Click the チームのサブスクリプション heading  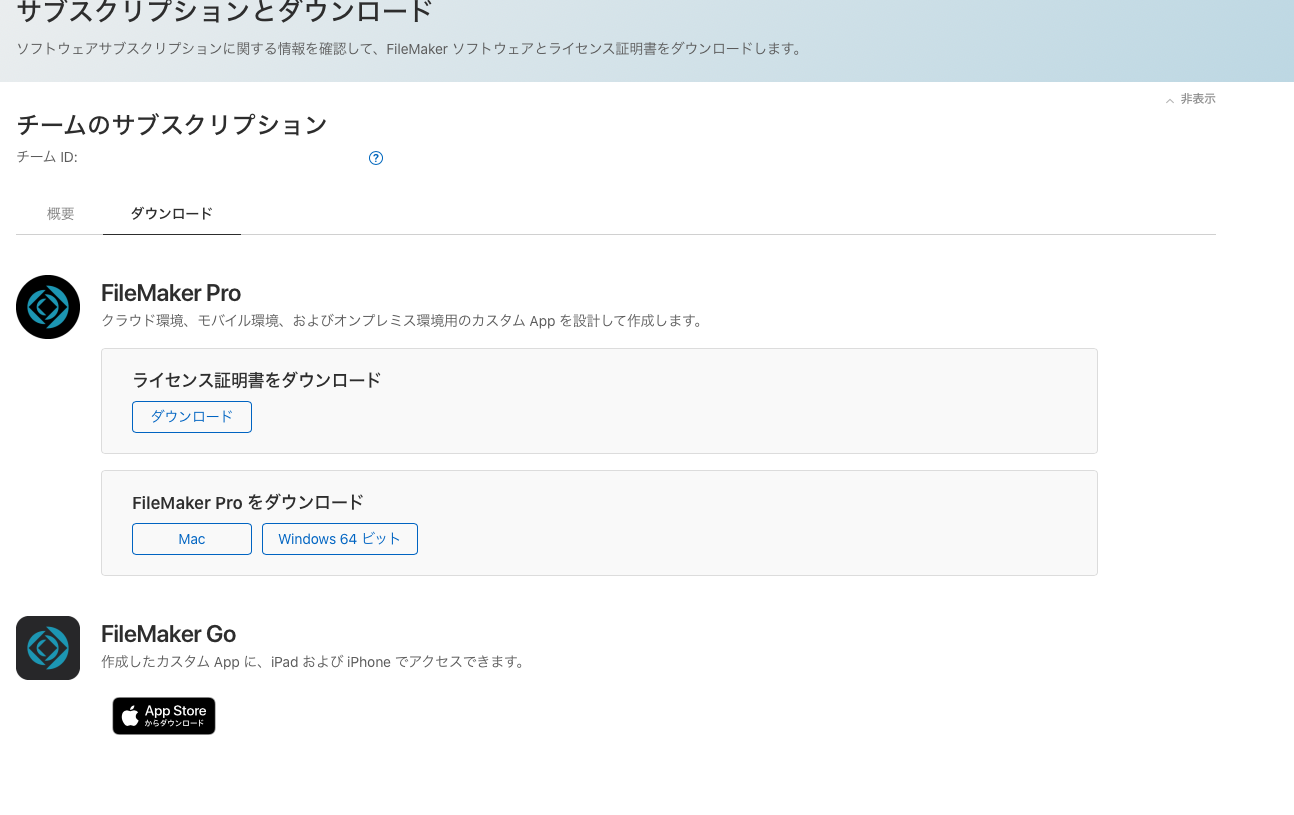[x=172, y=125]
